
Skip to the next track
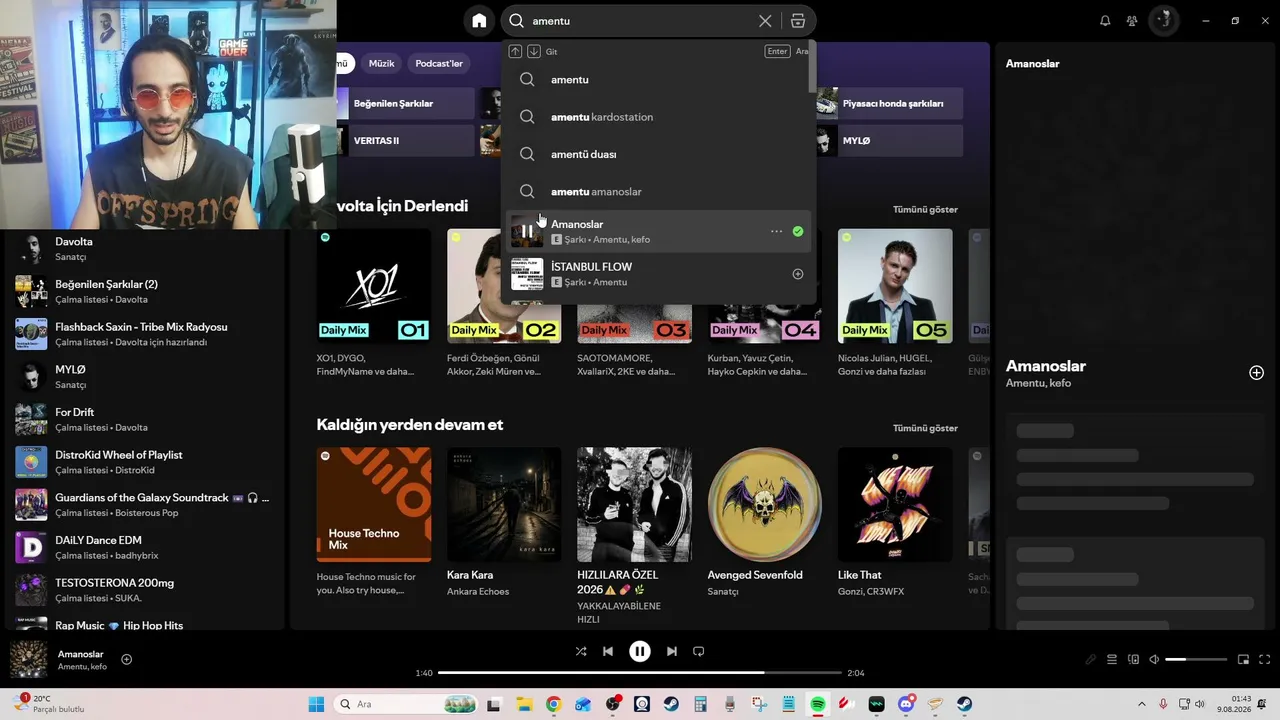click(x=672, y=651)
